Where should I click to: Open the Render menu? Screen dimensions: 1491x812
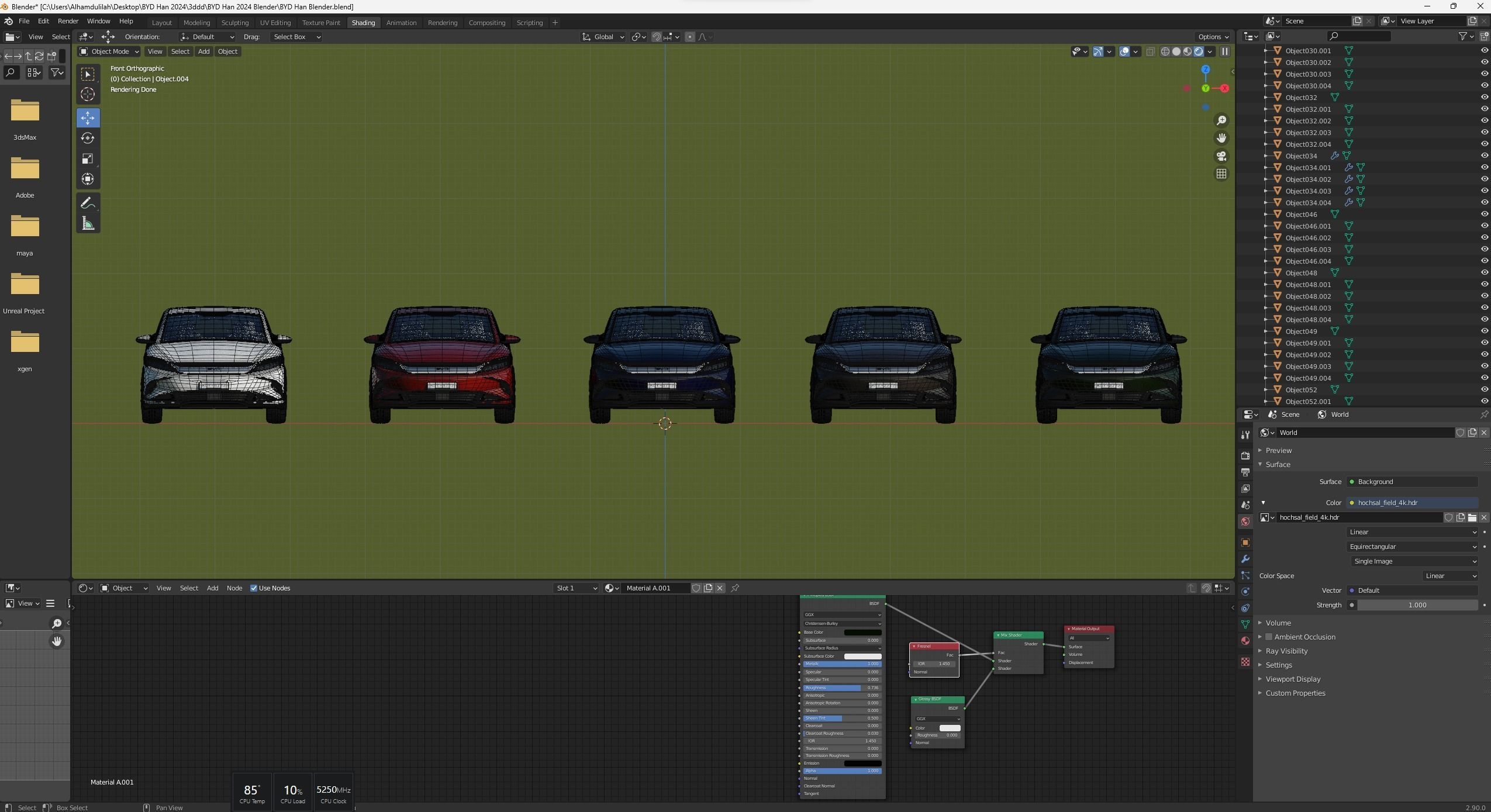tap(68, 21)
